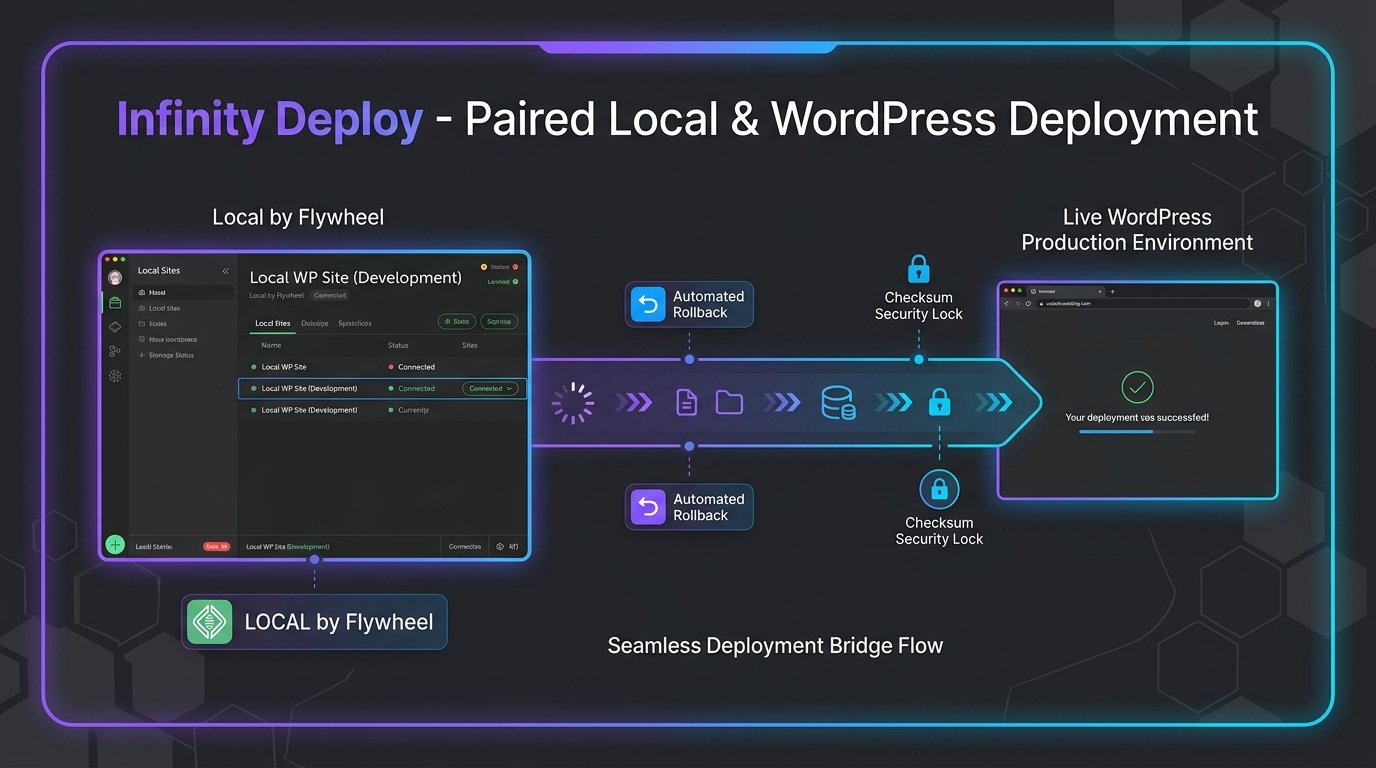Screen dimensions: 1376x768
Task: Open the dotted gear icon in Local's sidebar
Action: (115, 376)
